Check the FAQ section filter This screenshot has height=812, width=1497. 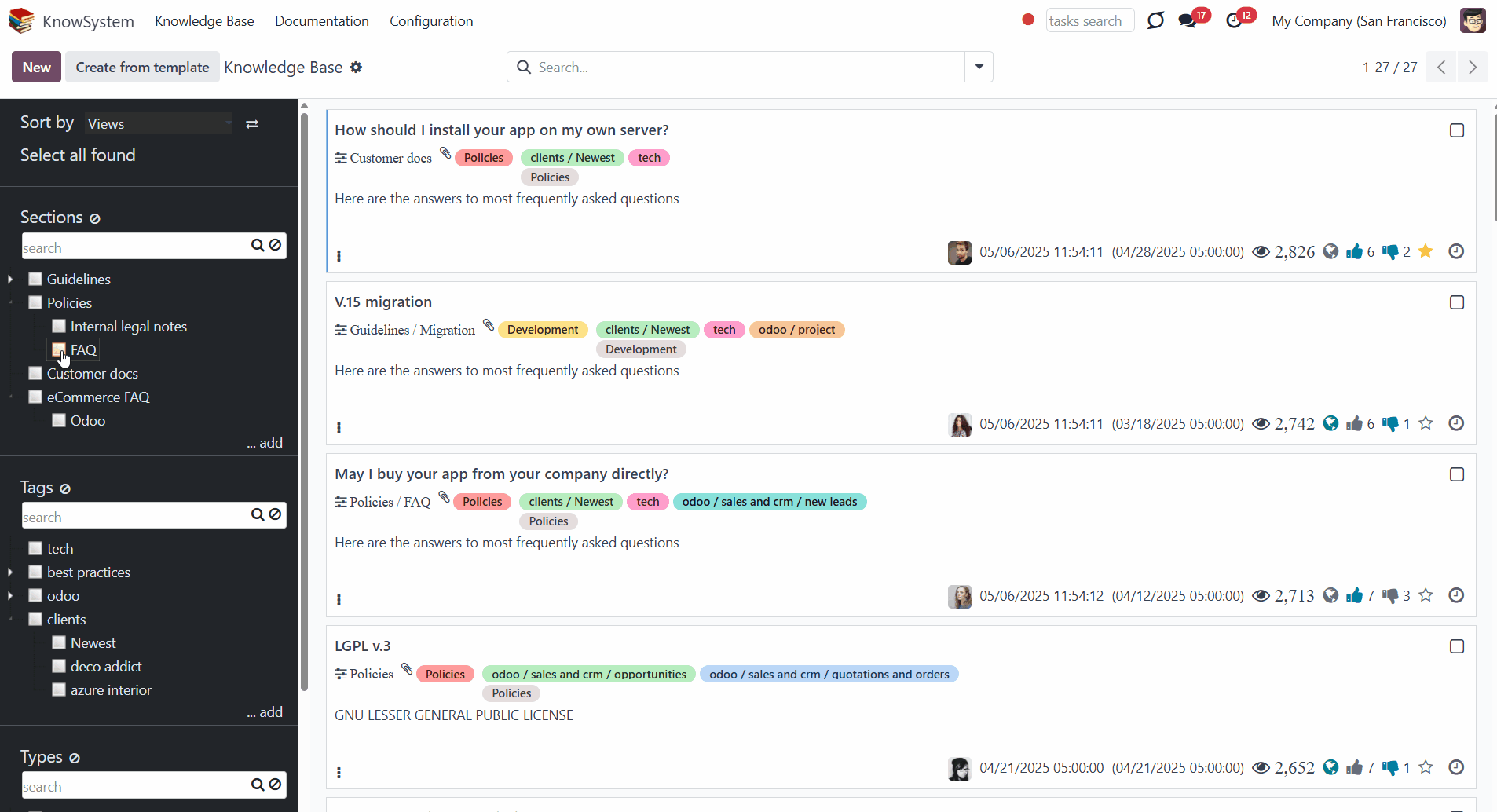pyautogui.click(x=59, y=349)
